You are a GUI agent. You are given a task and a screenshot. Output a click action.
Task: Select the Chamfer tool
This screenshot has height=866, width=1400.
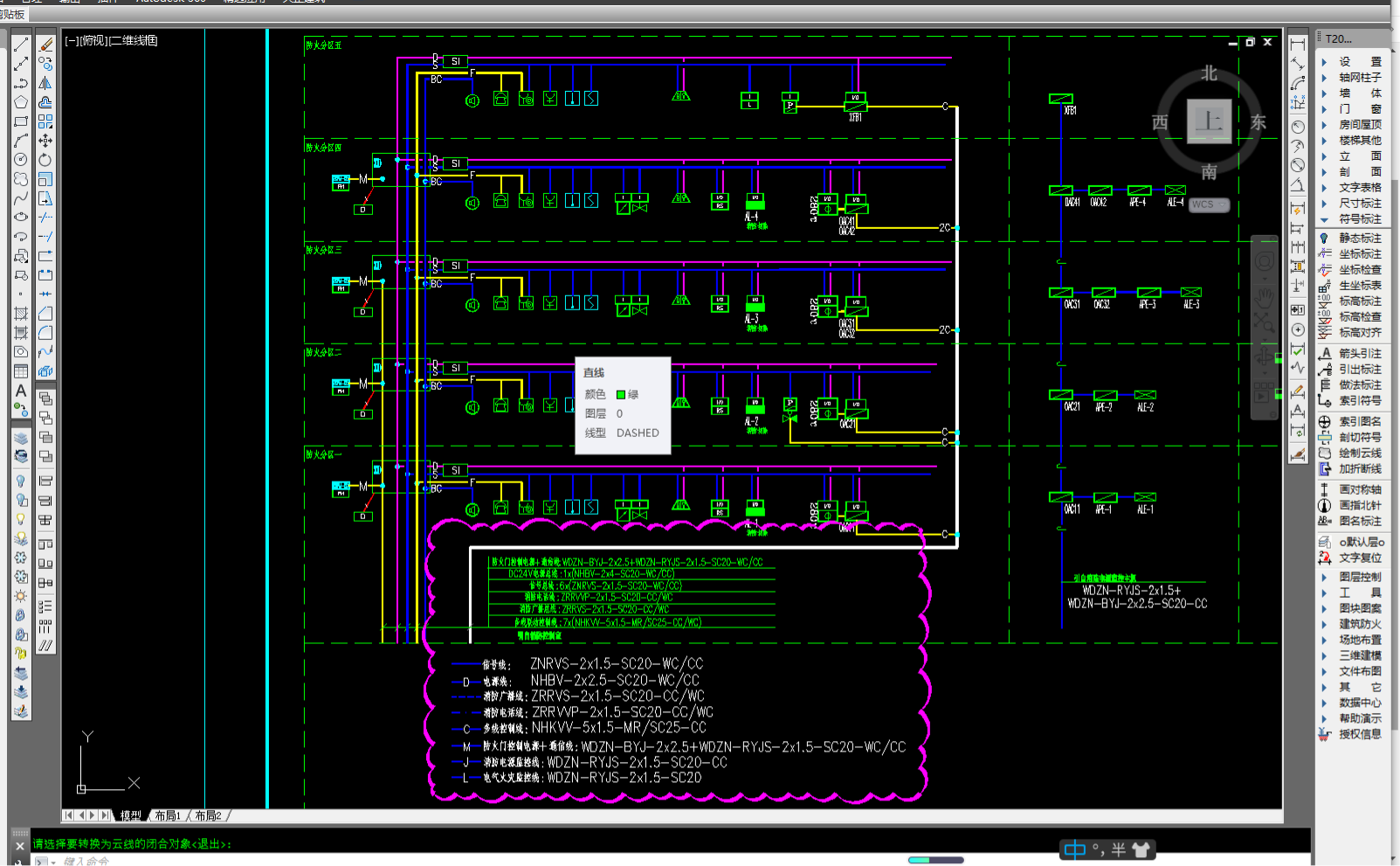[45, 314]
